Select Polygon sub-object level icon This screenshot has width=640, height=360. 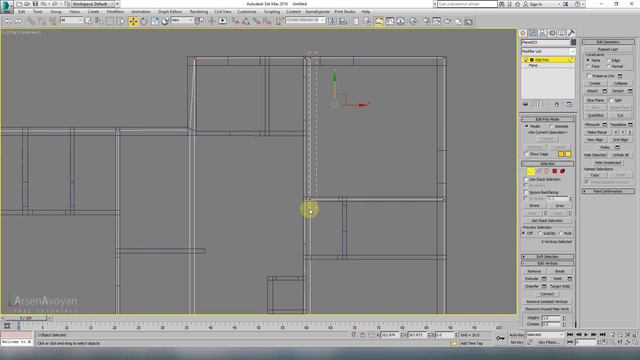[554, 171]
